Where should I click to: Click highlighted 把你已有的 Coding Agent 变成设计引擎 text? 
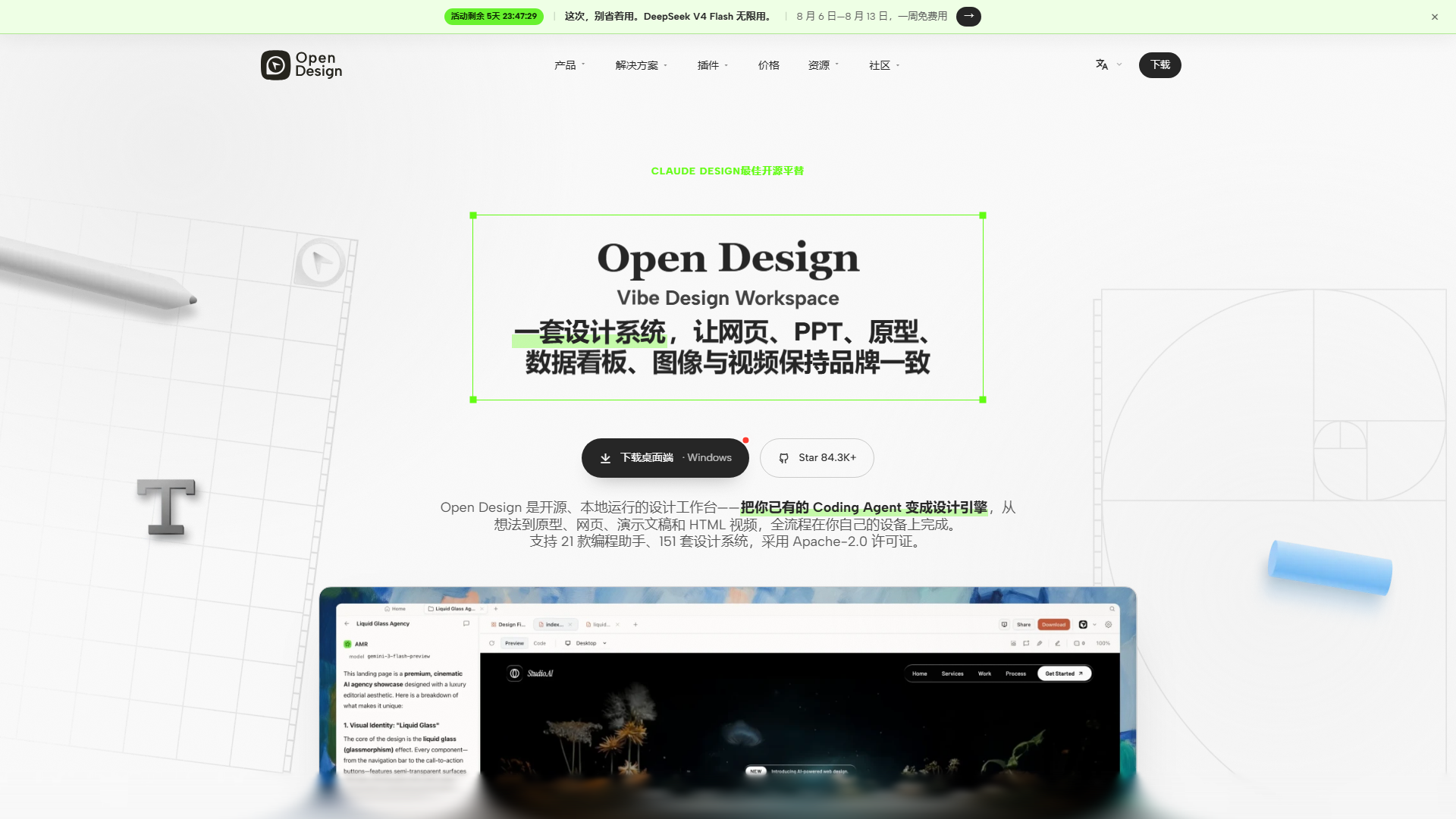point(864,507)
